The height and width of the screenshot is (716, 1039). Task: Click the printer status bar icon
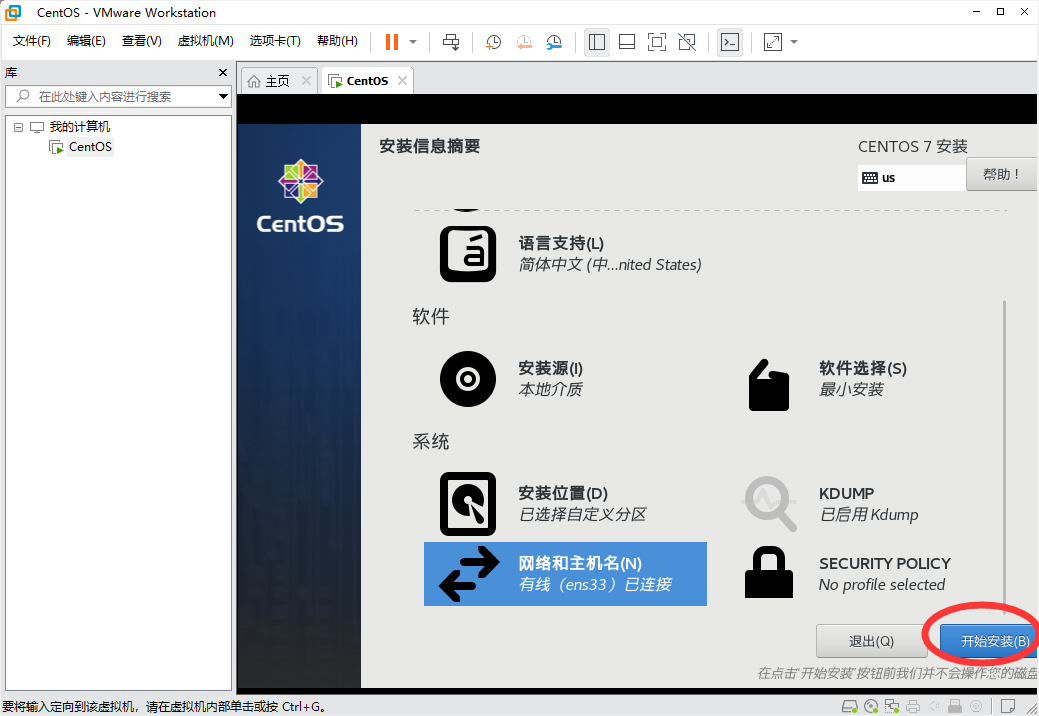tap(913, 706)
